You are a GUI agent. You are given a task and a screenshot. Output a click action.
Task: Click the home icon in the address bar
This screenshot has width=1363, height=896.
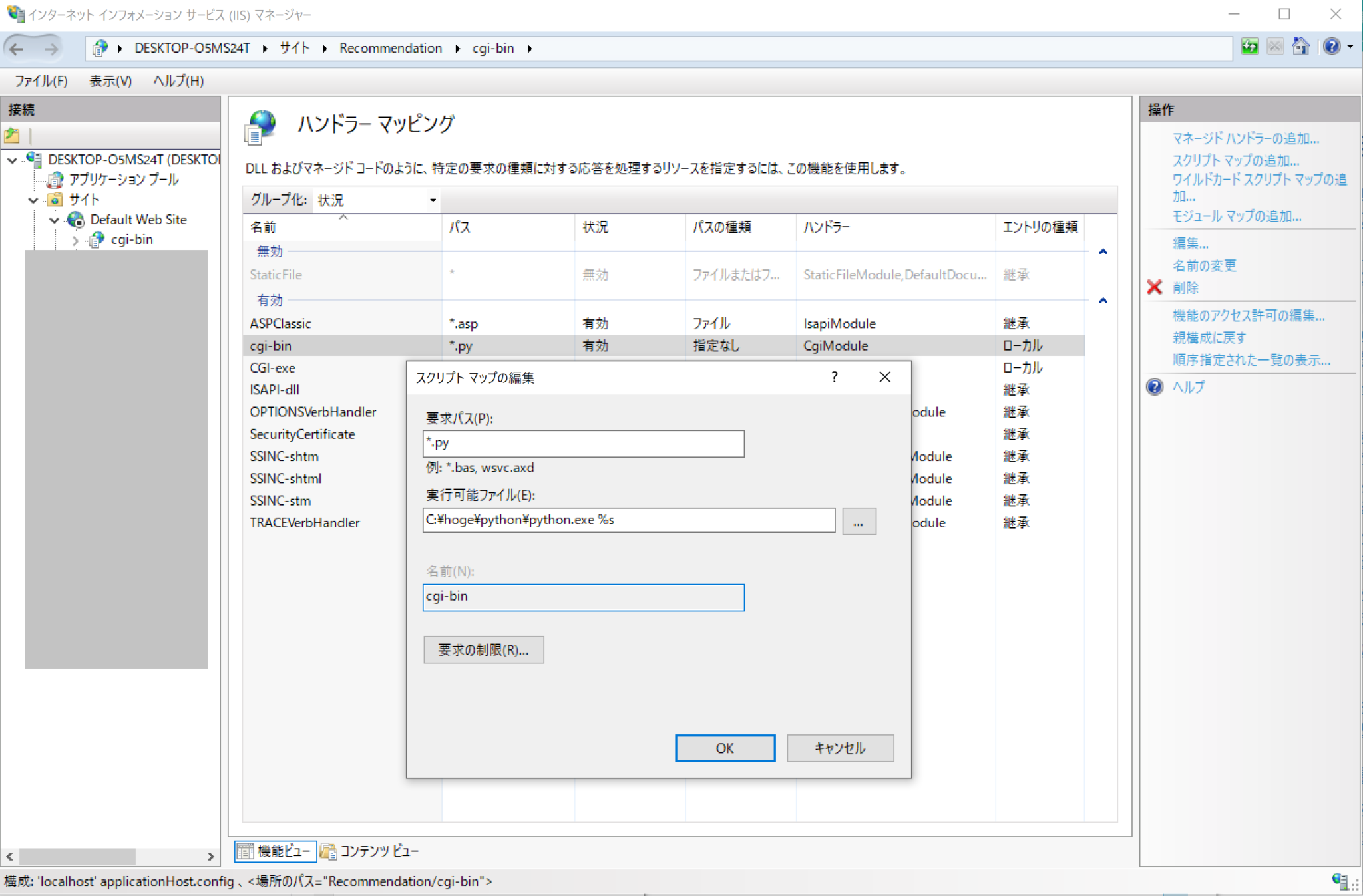1302,47
